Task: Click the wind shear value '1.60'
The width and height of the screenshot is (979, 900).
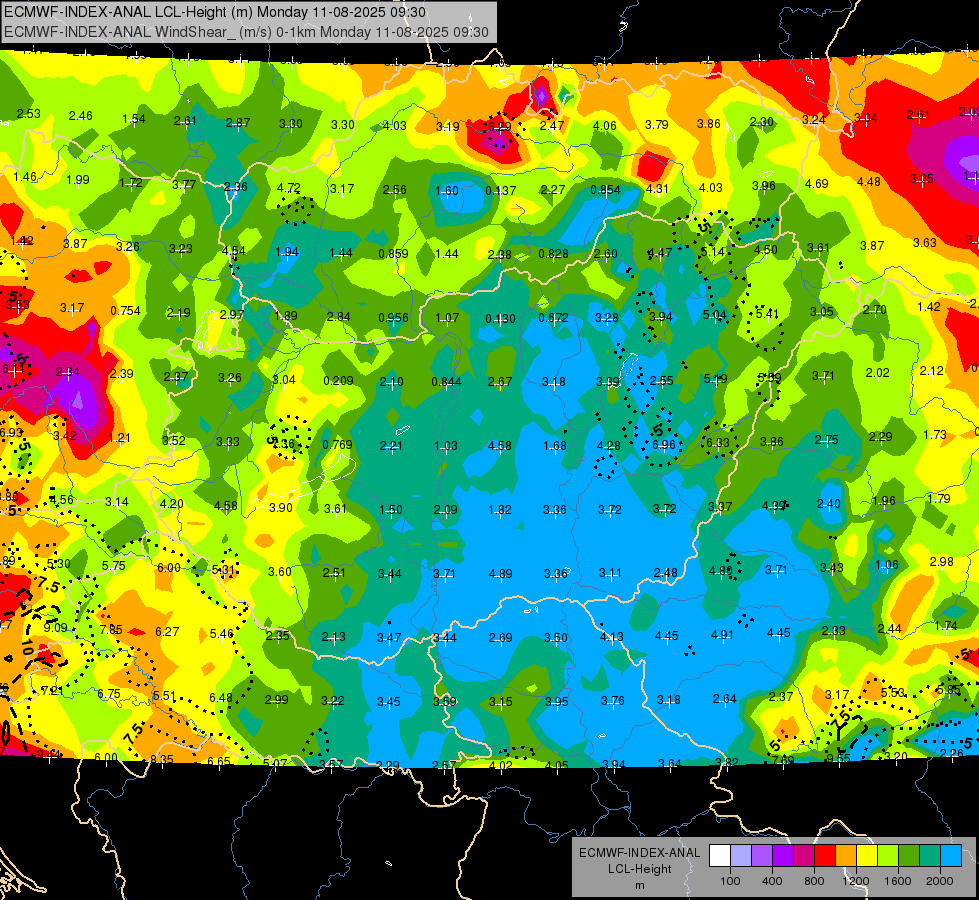Action: (447, 190)
